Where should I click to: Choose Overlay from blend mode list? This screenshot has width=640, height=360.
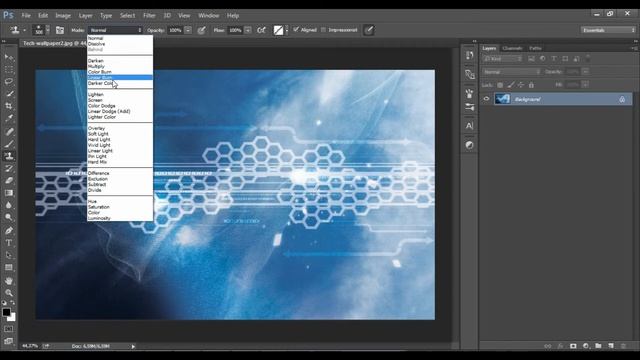[96, 128]
